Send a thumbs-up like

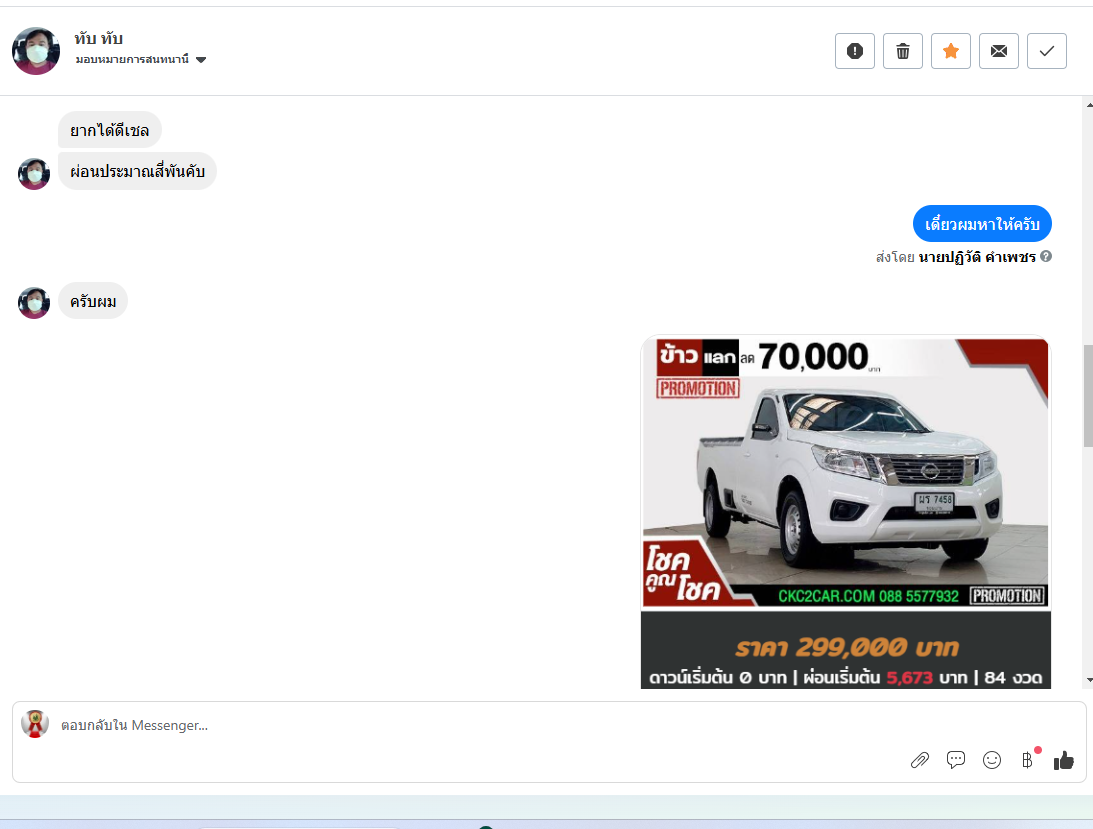coord(1064,760)
